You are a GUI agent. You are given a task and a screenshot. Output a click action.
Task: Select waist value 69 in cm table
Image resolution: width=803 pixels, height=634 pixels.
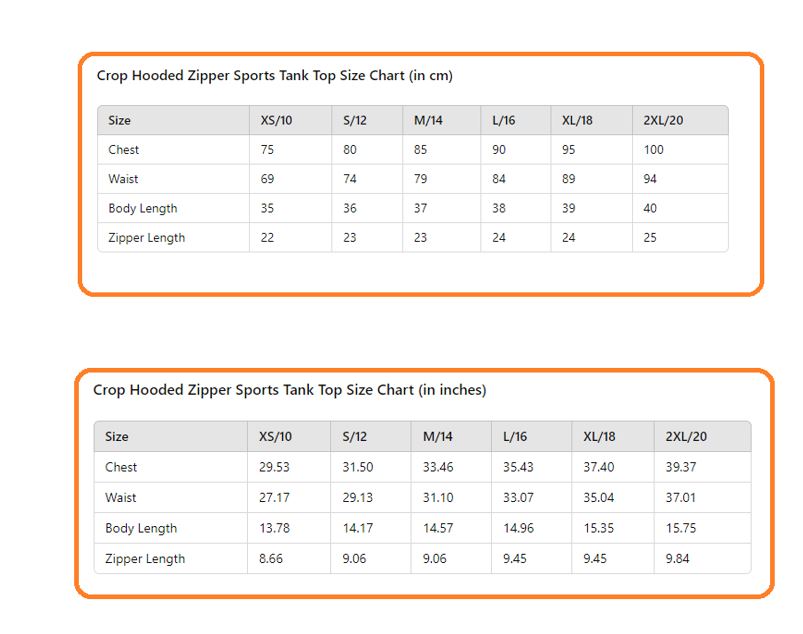pyautogui.click(x=267, y=179)
